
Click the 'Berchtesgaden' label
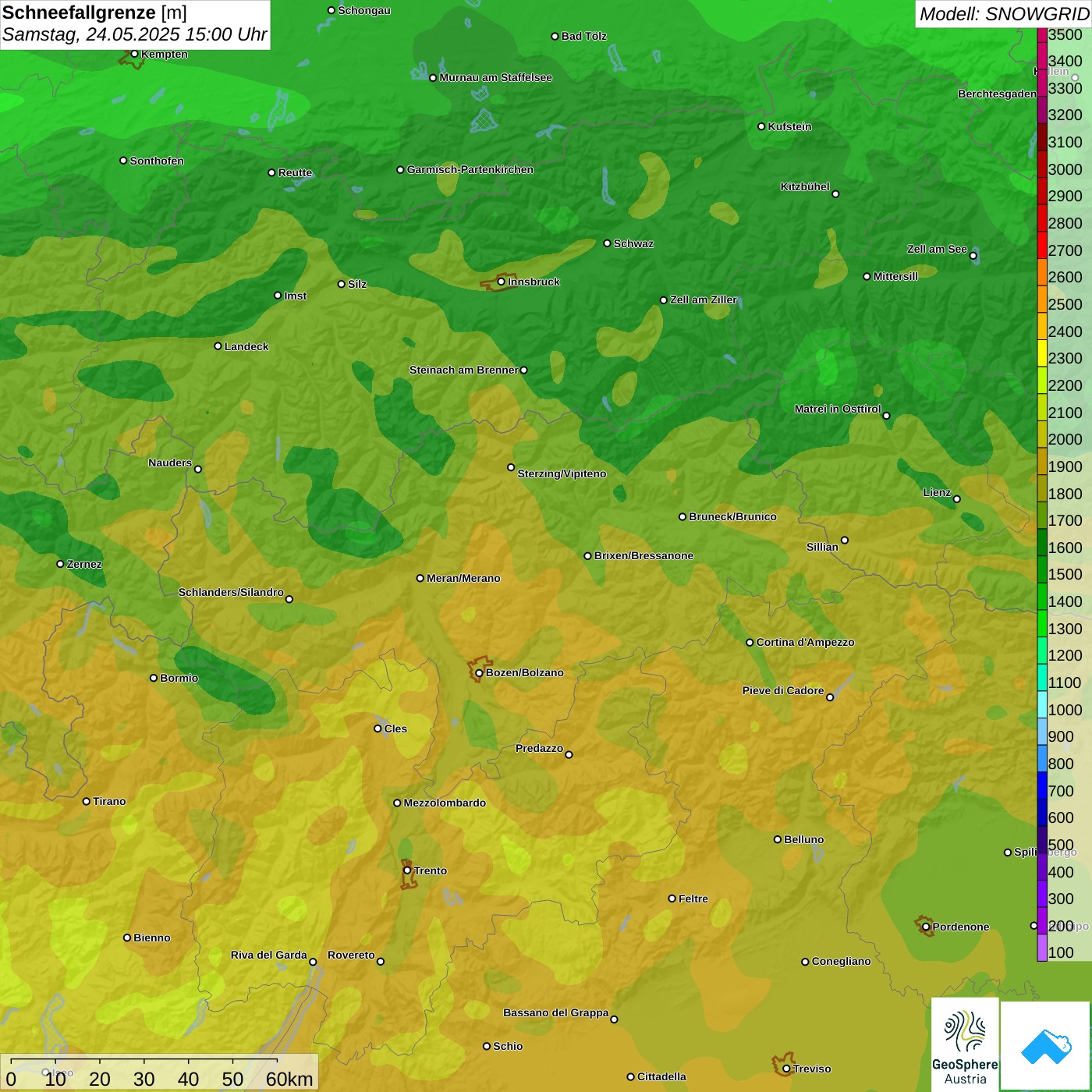pos(997,94)
